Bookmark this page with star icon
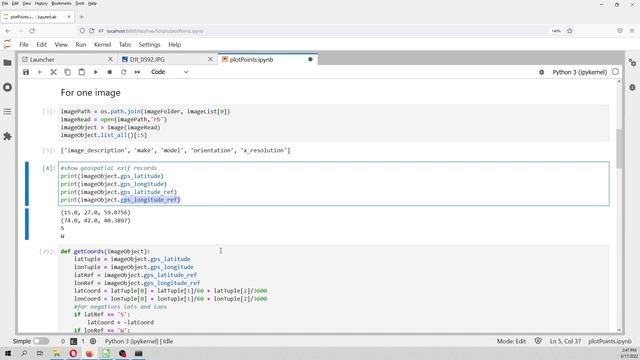640x360 pixels. [570, 31]
